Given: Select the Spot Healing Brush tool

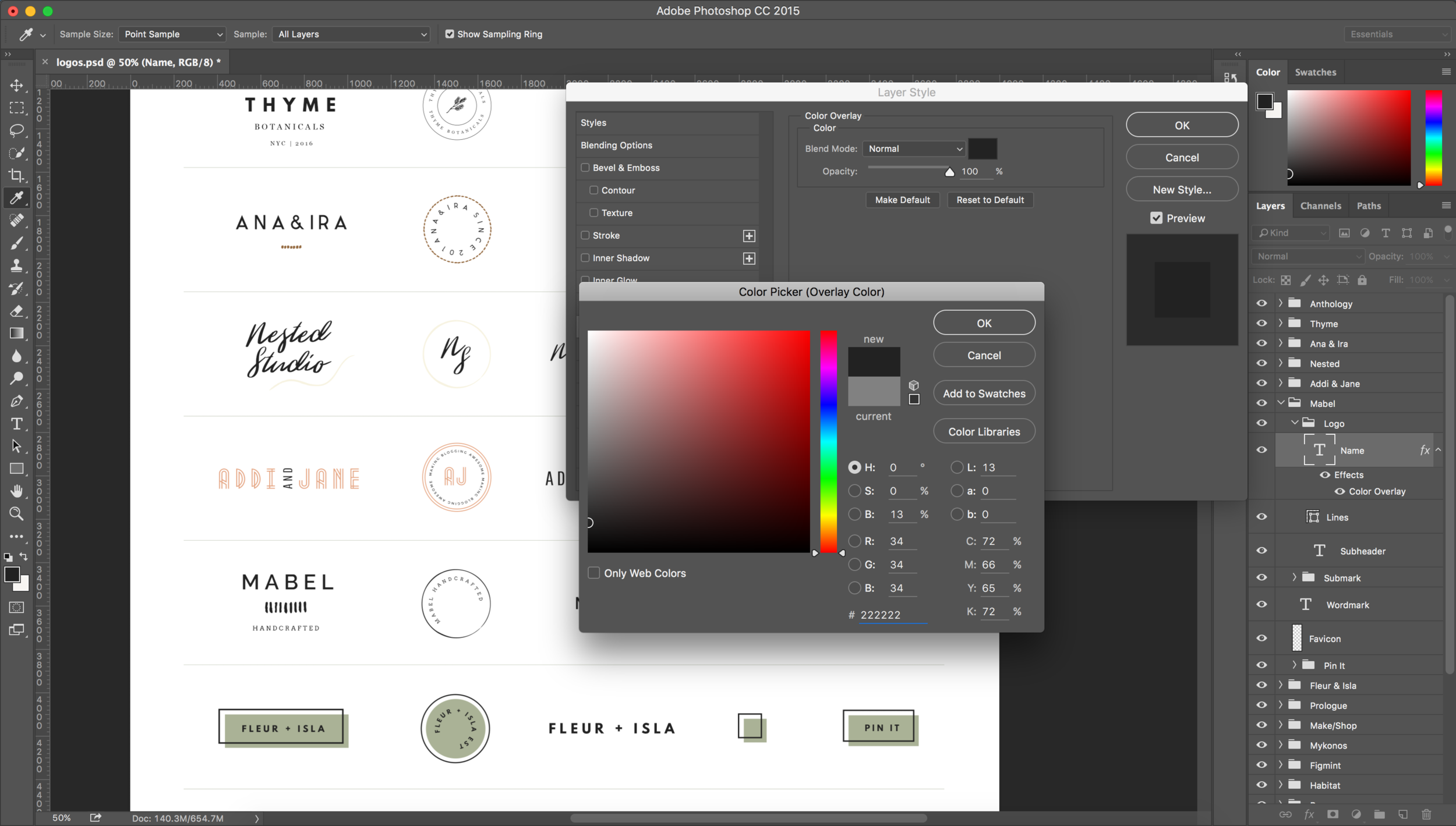Looking at the screenshot, I should (x=16, y=221).
